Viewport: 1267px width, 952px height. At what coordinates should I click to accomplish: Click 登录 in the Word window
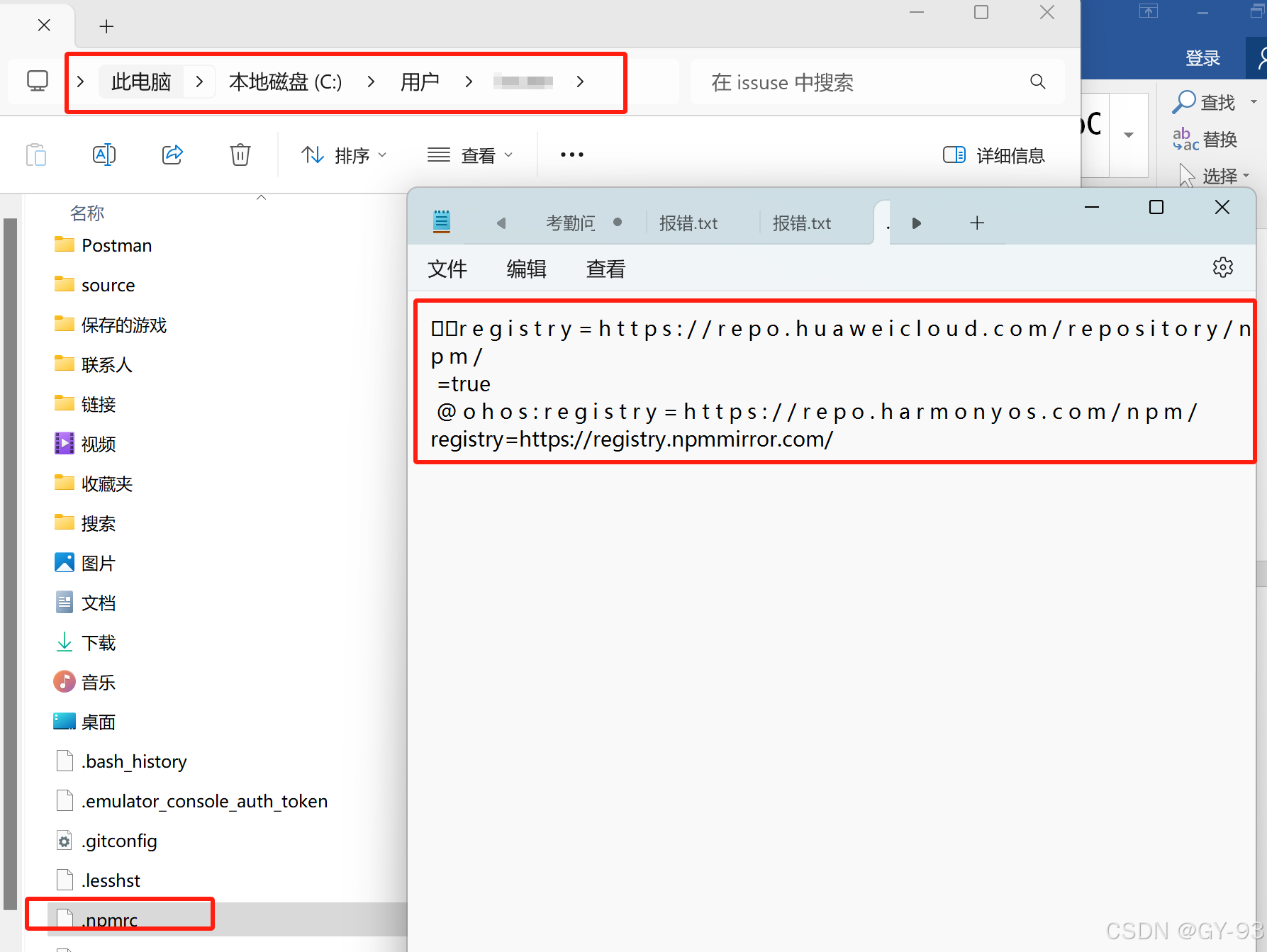[1203, 58]
